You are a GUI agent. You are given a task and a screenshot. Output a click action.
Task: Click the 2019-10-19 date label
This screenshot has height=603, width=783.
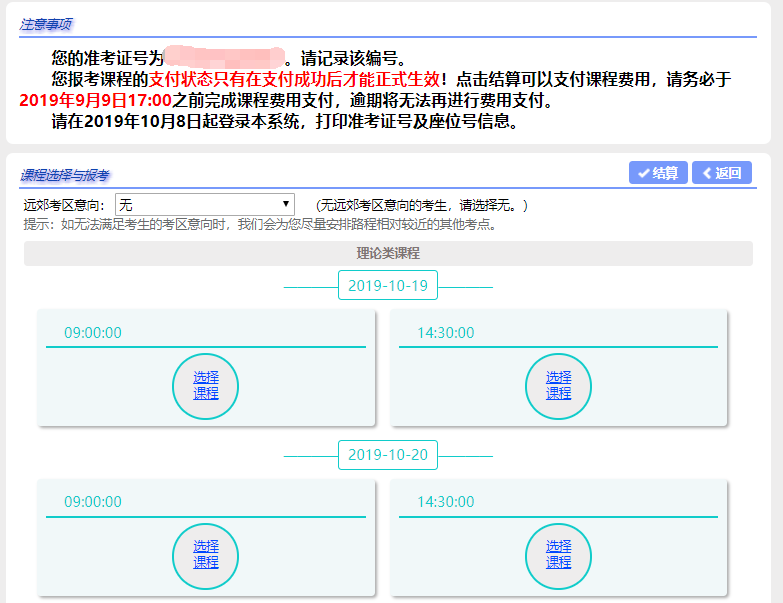[x=388, y=286]
